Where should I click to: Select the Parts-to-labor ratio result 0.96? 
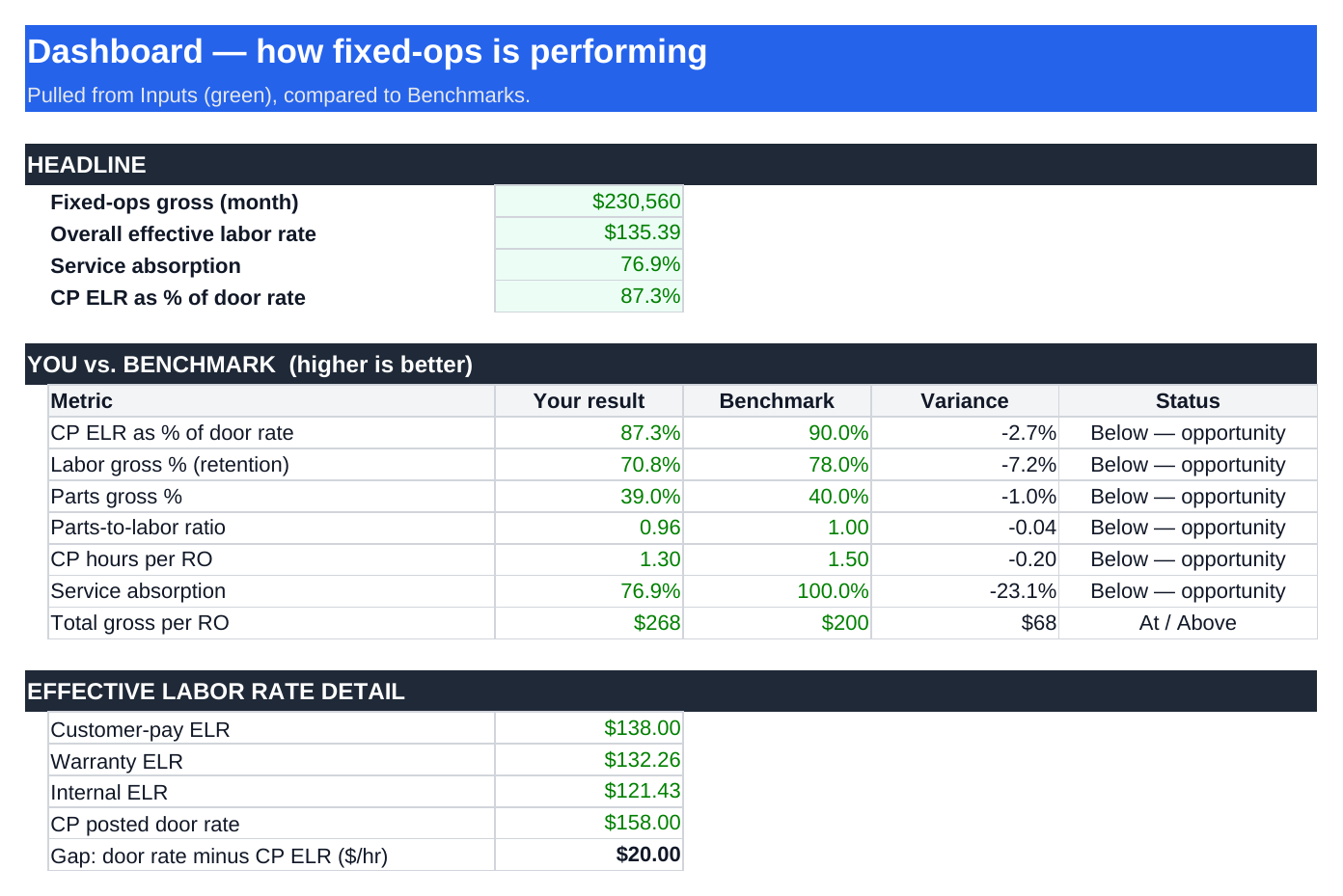pyautogui.click(x=589, y=528)
